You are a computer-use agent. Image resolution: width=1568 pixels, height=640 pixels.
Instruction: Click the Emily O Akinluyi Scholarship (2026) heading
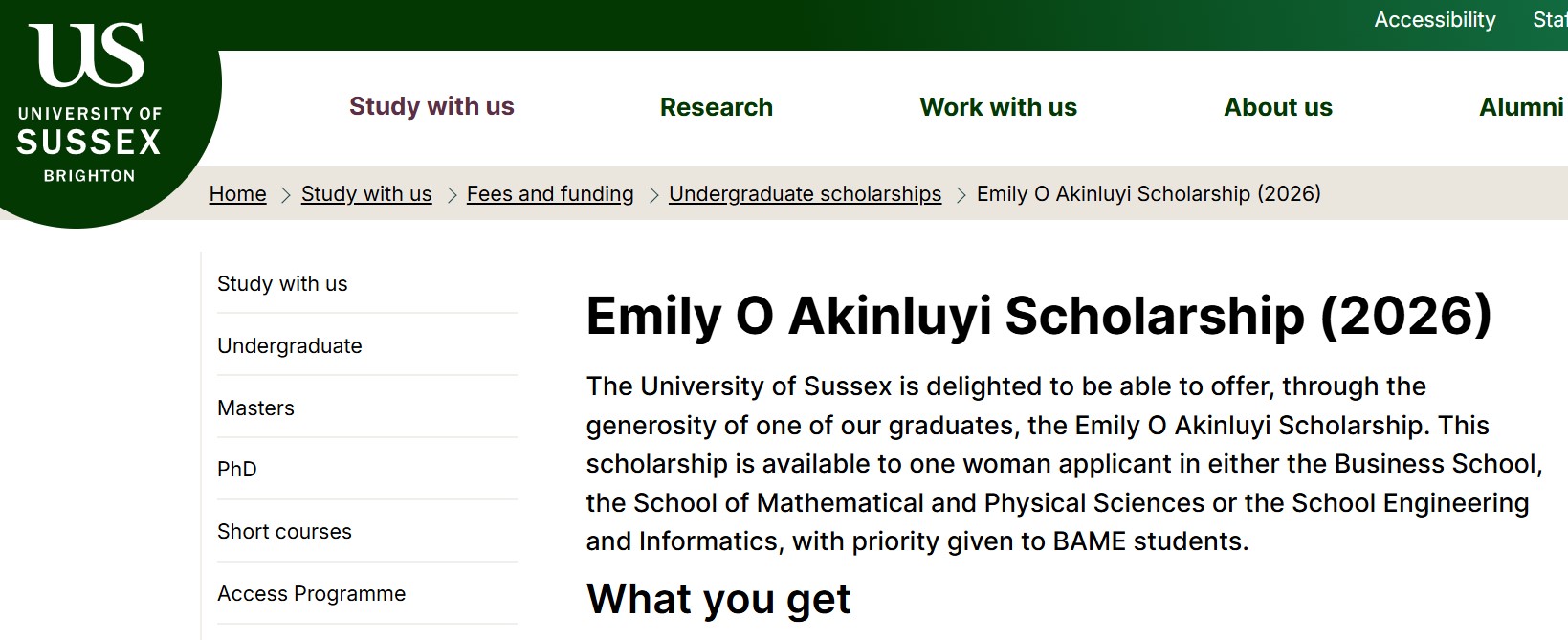[x=1039, y=316]
